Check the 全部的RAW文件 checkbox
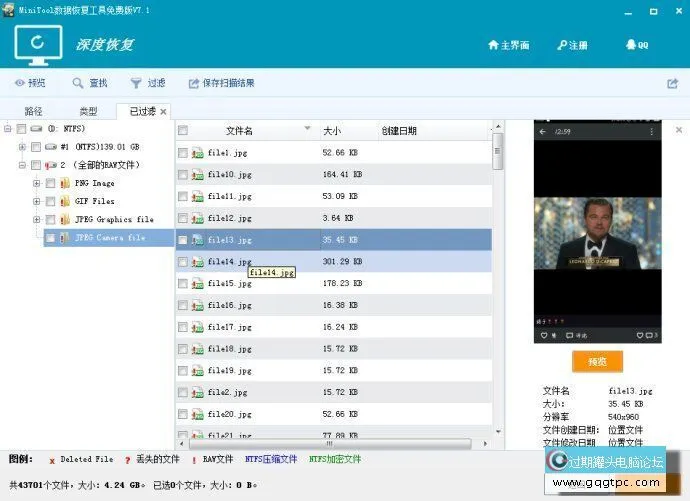The width and height of the screenshot is (690, 501). (36, 165)
